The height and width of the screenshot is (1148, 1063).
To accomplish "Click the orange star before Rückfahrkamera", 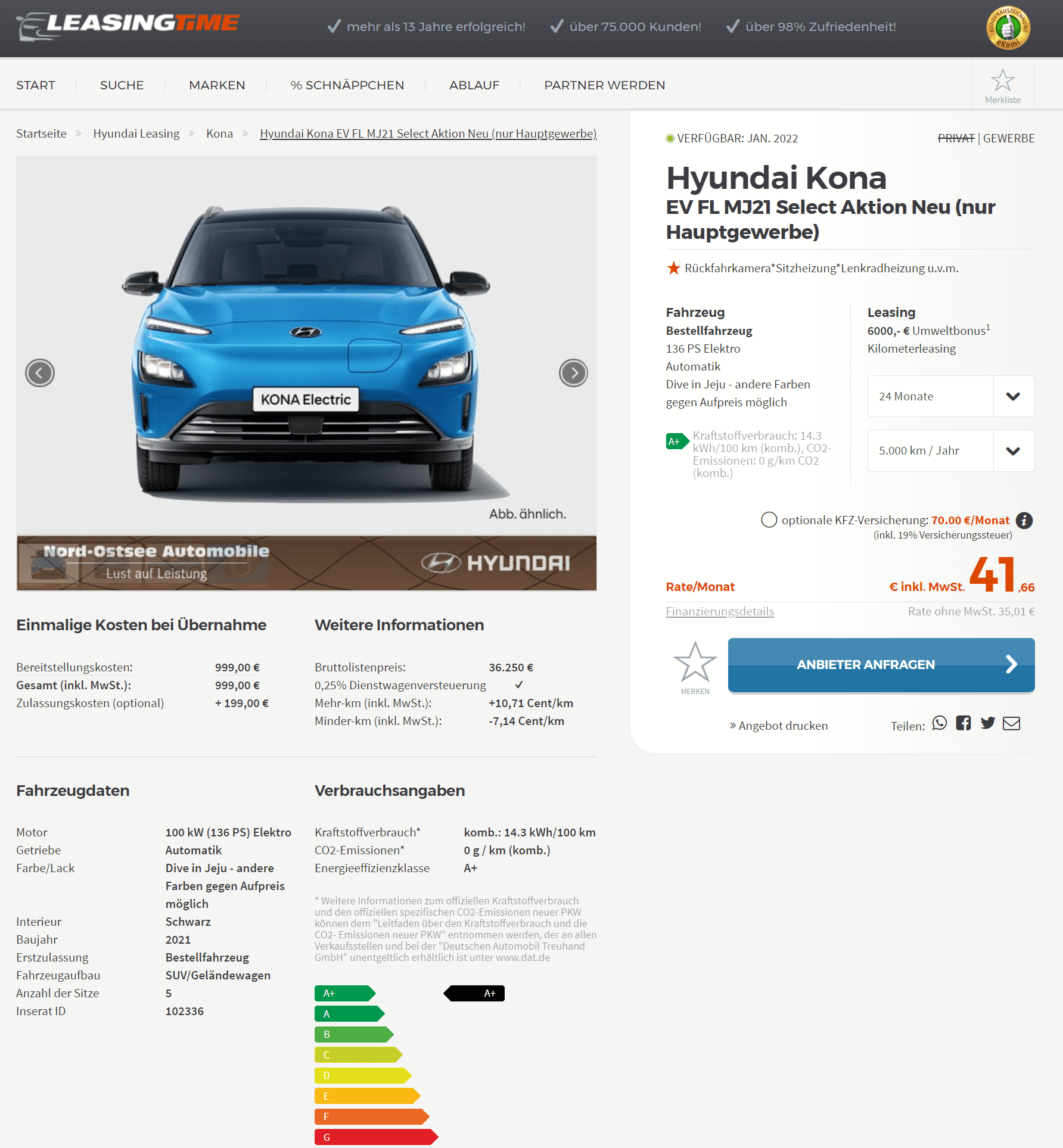I will (673, 268).
